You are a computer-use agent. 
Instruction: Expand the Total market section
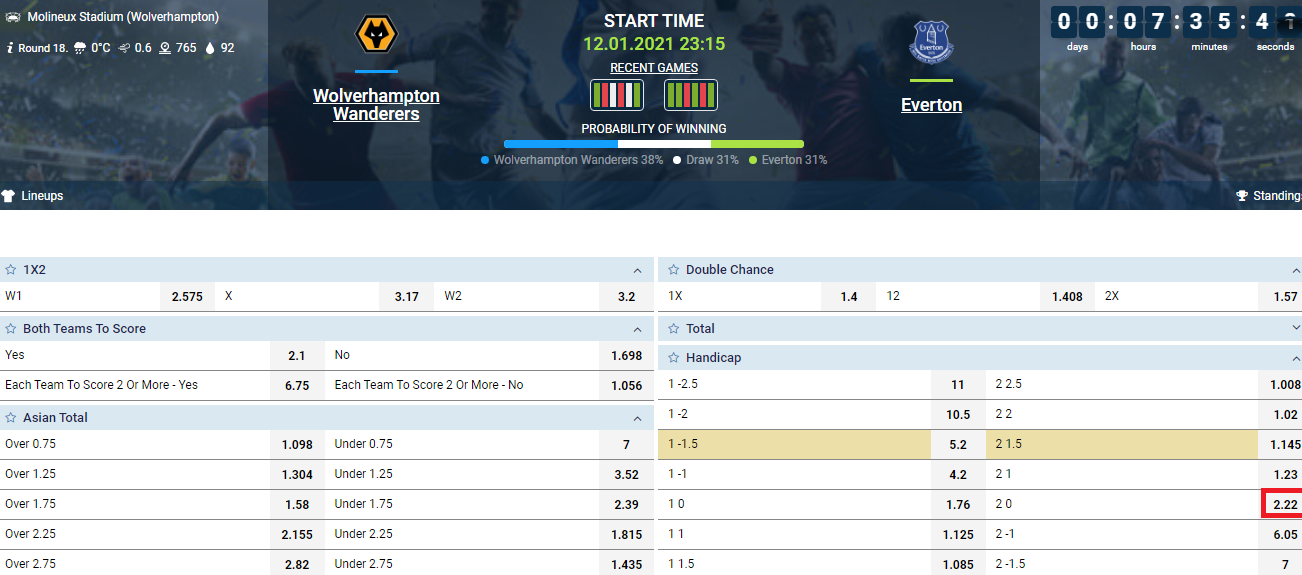pos(1295,329)
